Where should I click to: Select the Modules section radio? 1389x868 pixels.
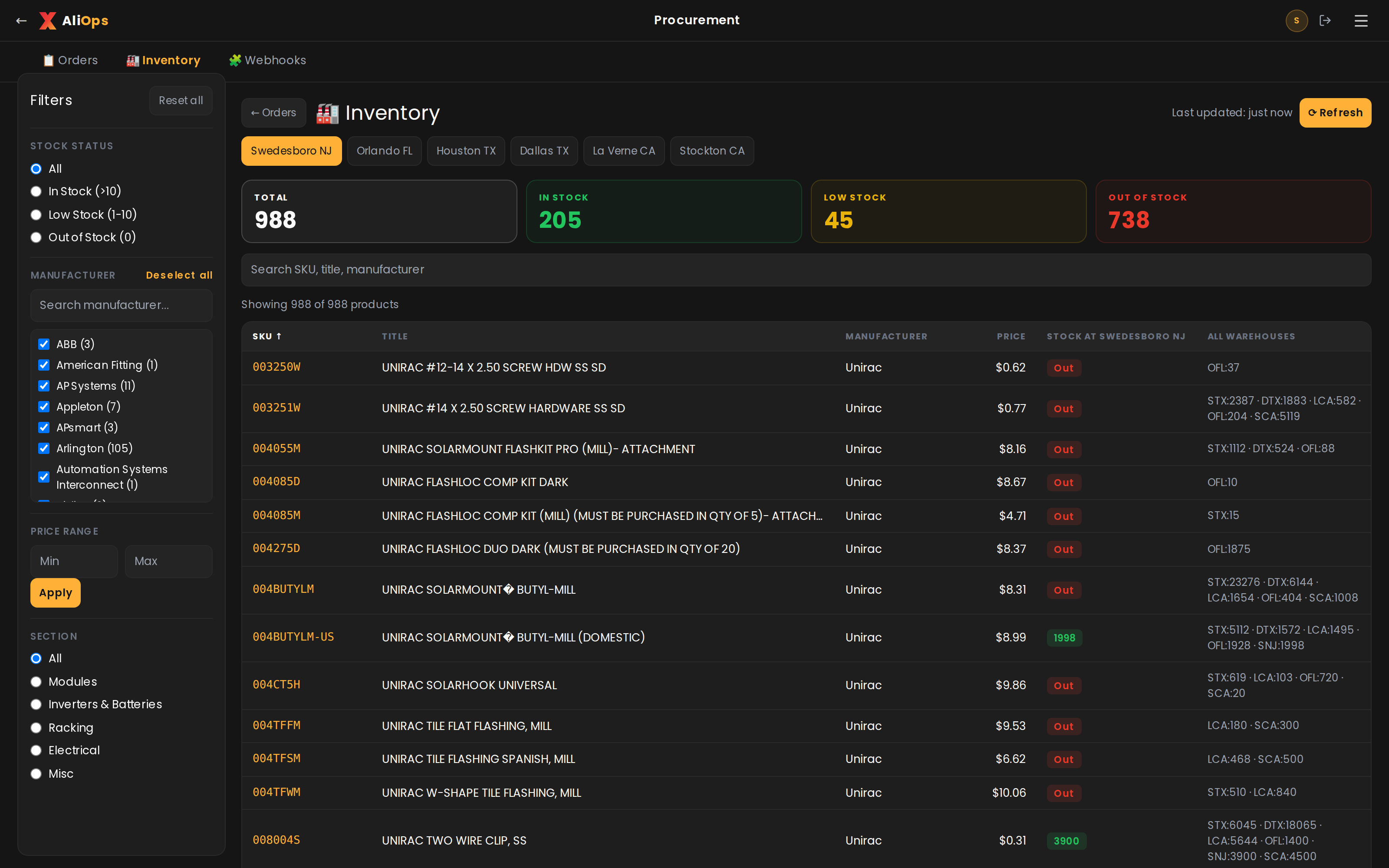(36, 681)
